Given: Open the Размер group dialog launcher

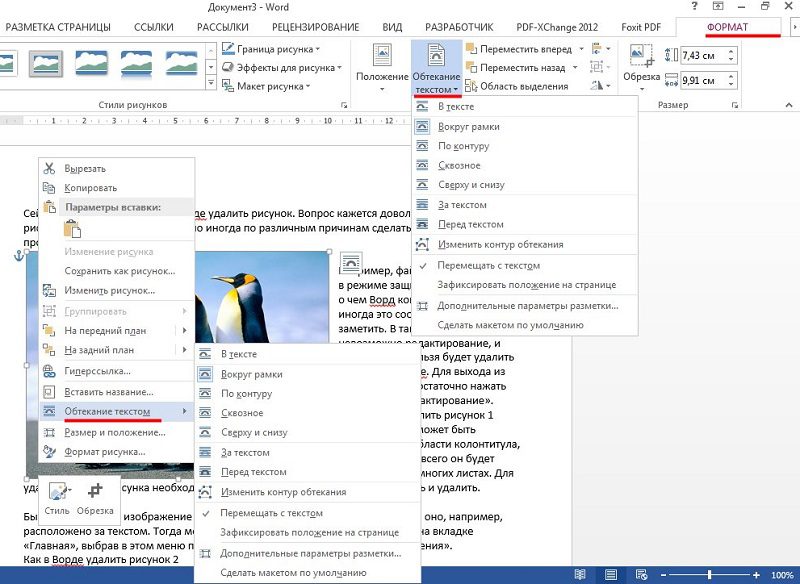Looking at the screenshot, I should click(735, 105).
